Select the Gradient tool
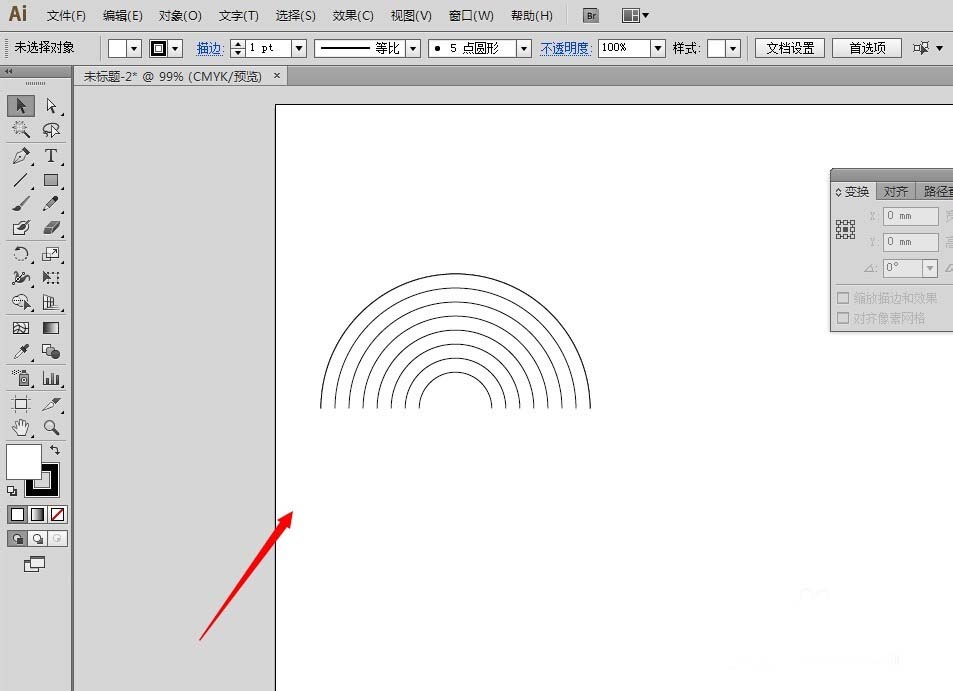Image resolution: width=953 pixels, height=691 pixels. (51, 328)
